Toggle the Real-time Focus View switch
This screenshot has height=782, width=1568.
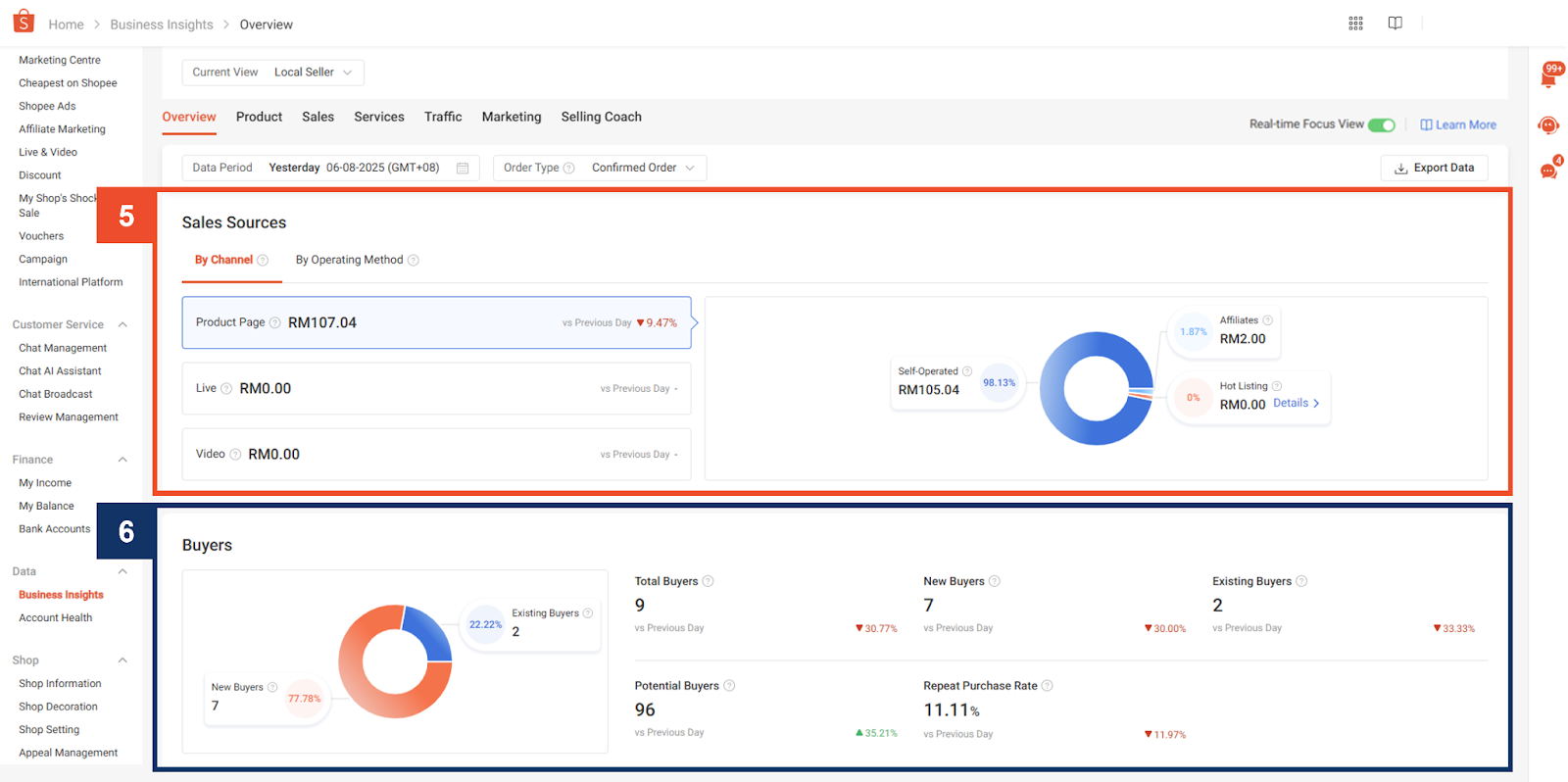click(1382, 124)
